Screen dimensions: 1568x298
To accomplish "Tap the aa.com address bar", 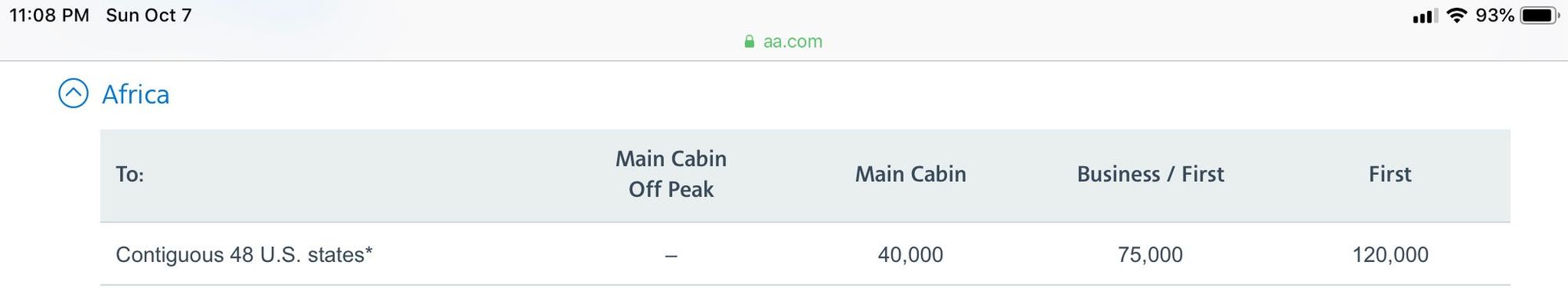I will [784, 42].
